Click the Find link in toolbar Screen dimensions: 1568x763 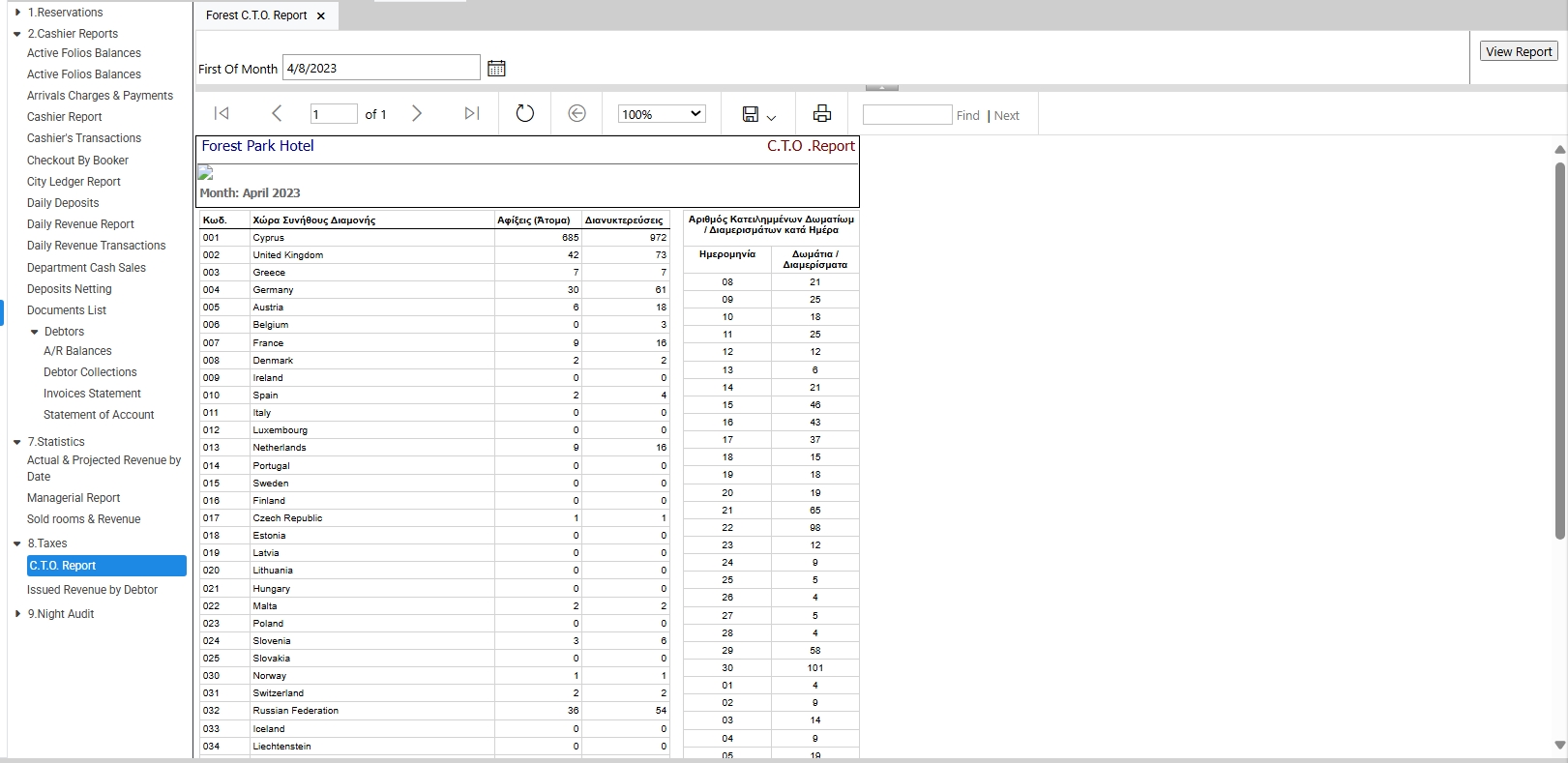pos(967,115)
